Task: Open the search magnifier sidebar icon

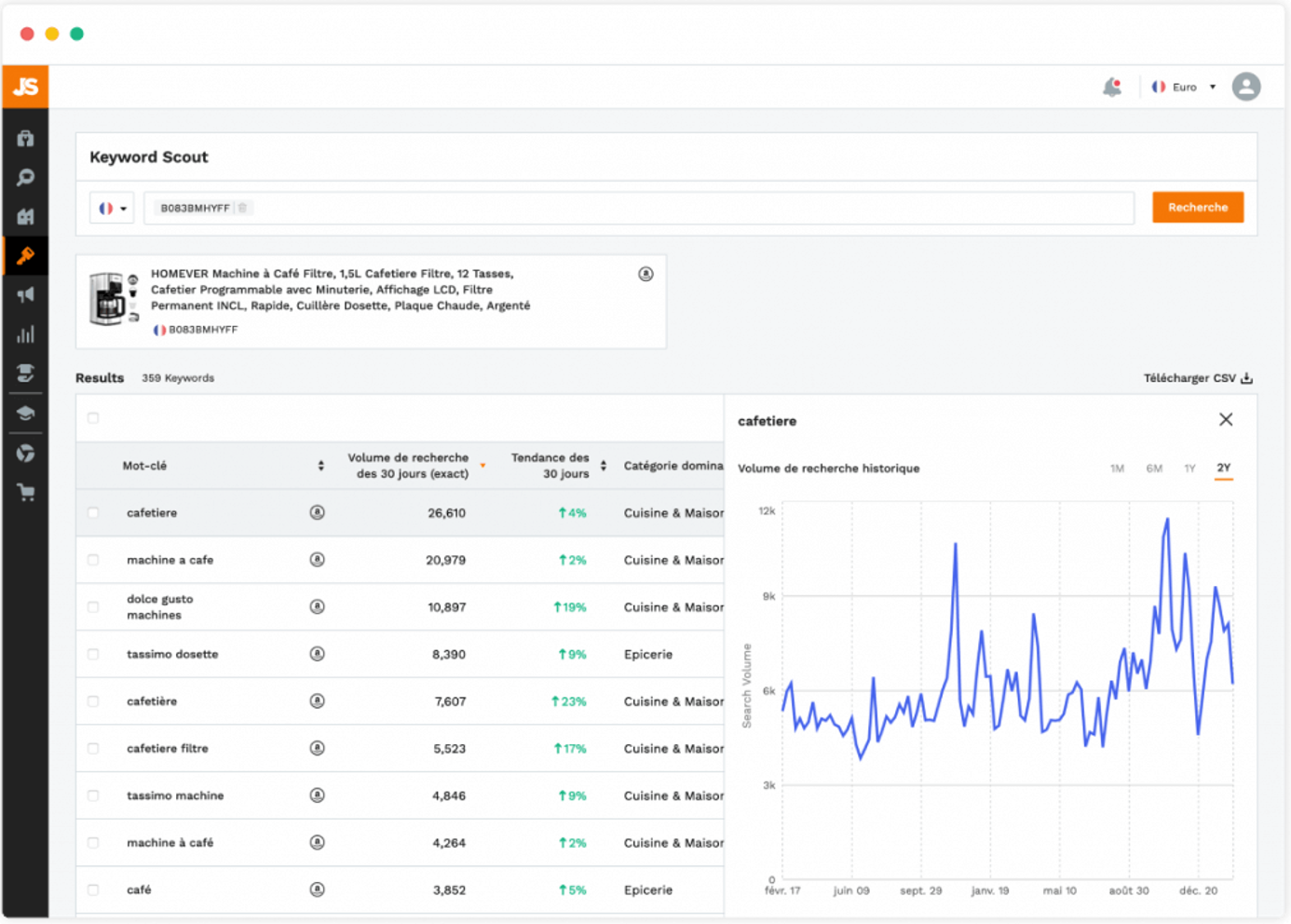Action: pos(25,178)
